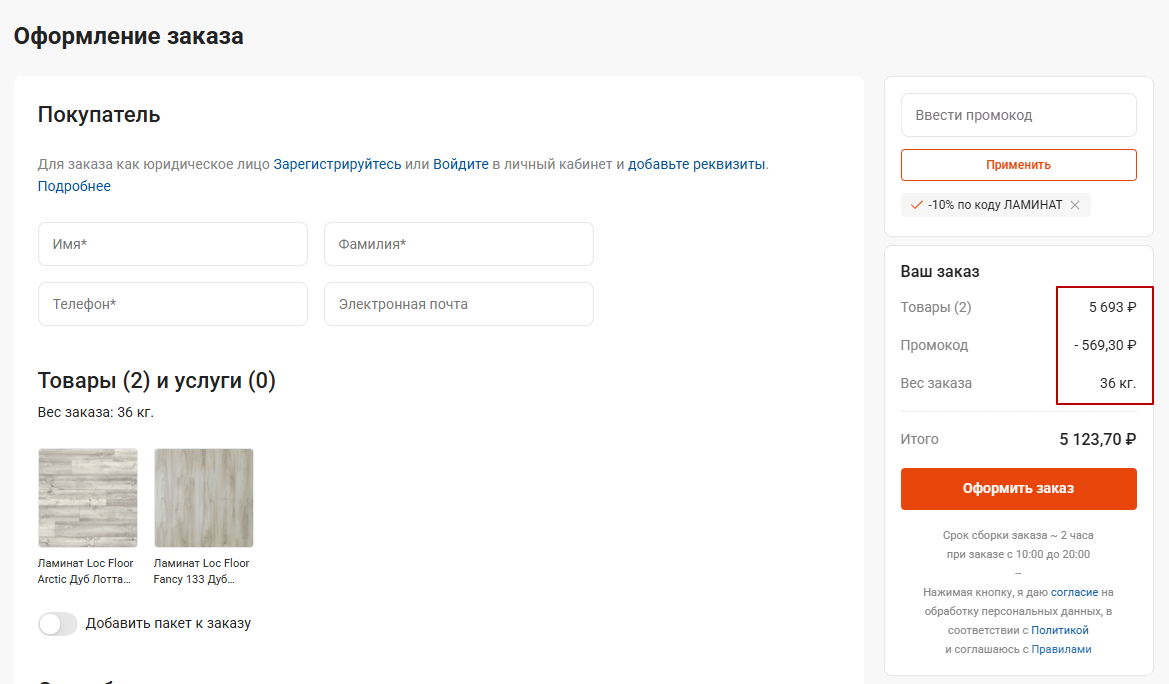Click the добавьте реквизиты link
Image resolution: width=1169 pixels, height=684 pixels.
[696, 164]
